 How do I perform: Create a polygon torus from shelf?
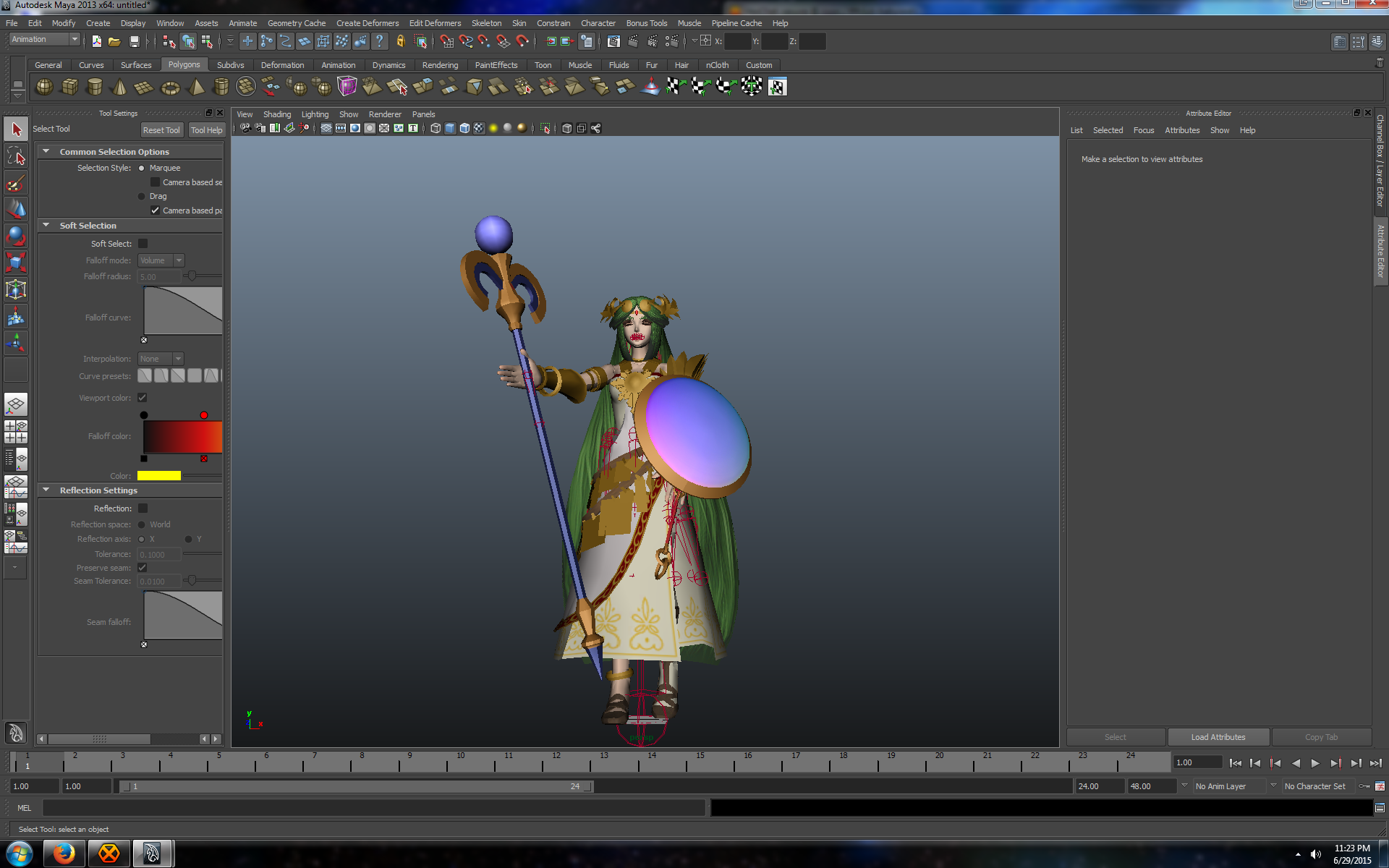[170, 87]
